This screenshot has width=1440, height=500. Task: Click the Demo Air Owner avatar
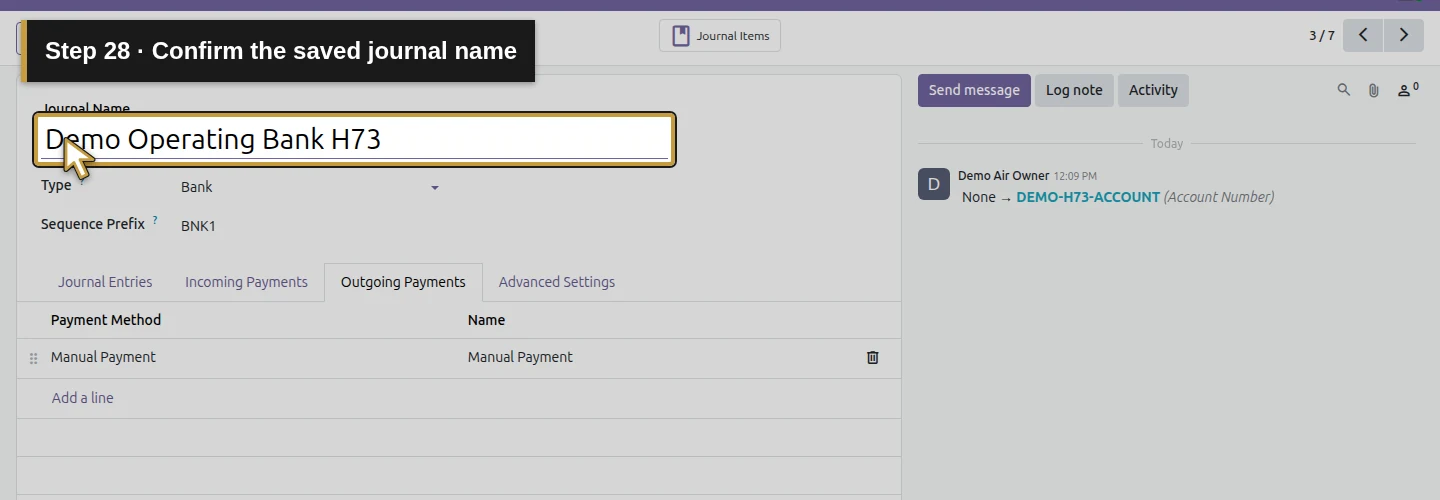click(x=934, y=184)
